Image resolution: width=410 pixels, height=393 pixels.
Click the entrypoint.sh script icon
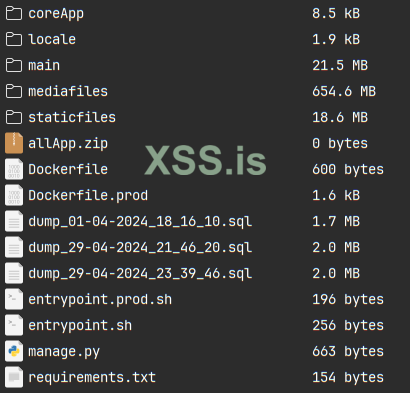[14, 325]
